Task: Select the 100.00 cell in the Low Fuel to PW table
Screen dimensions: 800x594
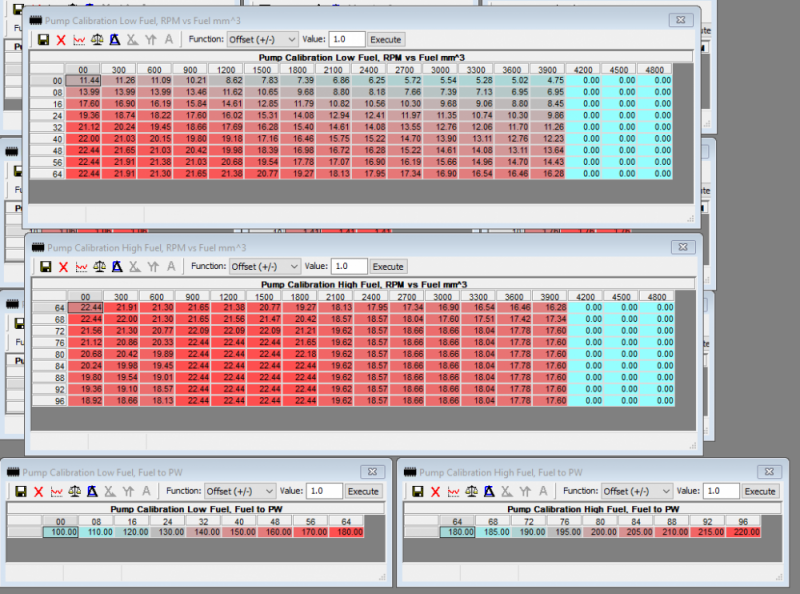Action: [63, 532]
